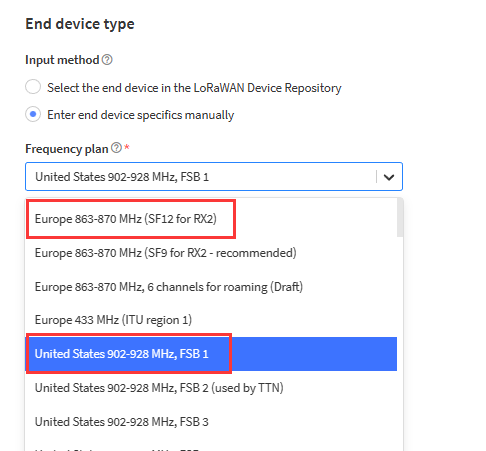The image size is (486, 451).
Task: Click the help icon beside Input method
Action: tap(107, 60)
